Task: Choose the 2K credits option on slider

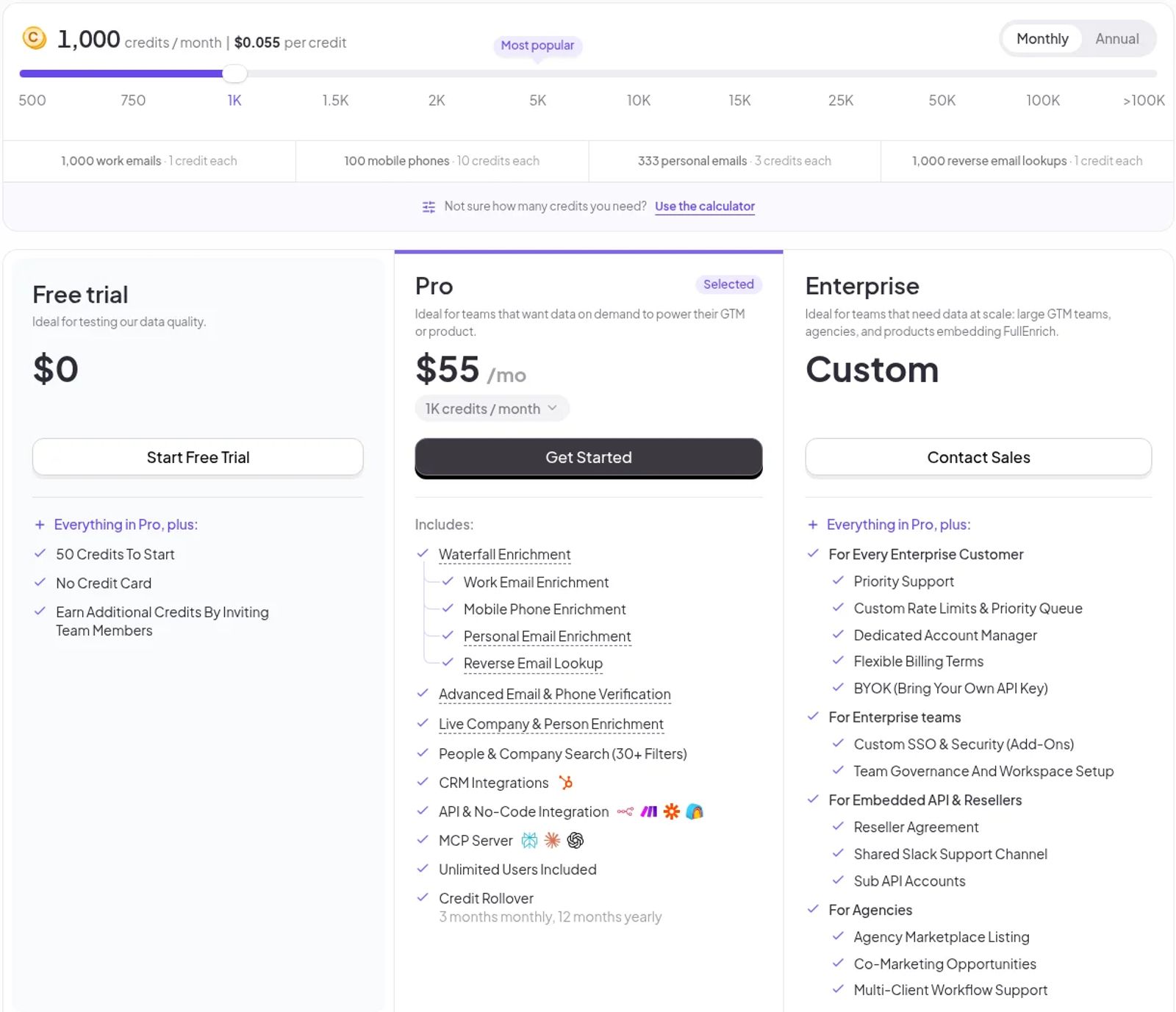Action: [x=437, y=100]
